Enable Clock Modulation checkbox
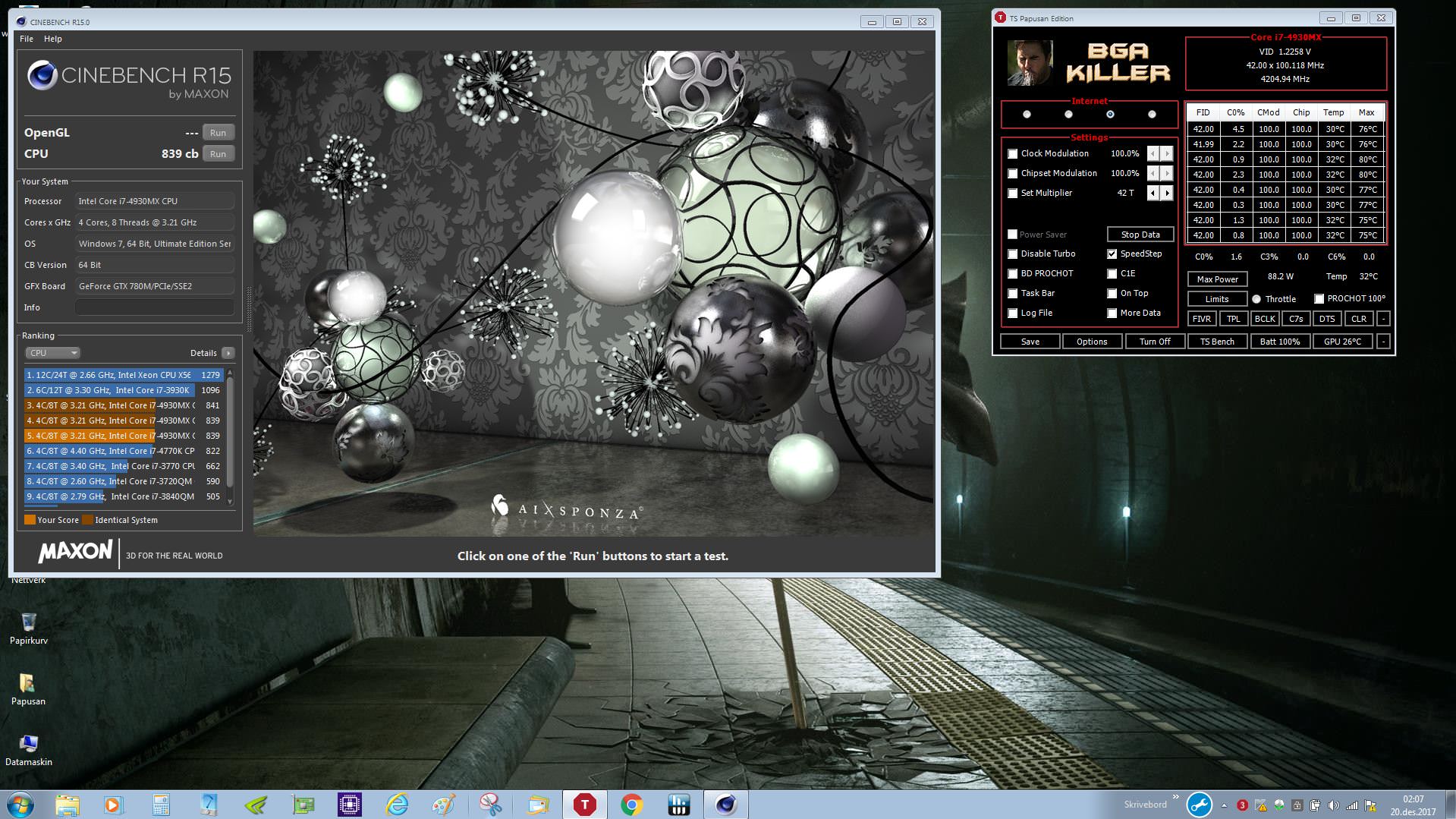 (1013, 154)
